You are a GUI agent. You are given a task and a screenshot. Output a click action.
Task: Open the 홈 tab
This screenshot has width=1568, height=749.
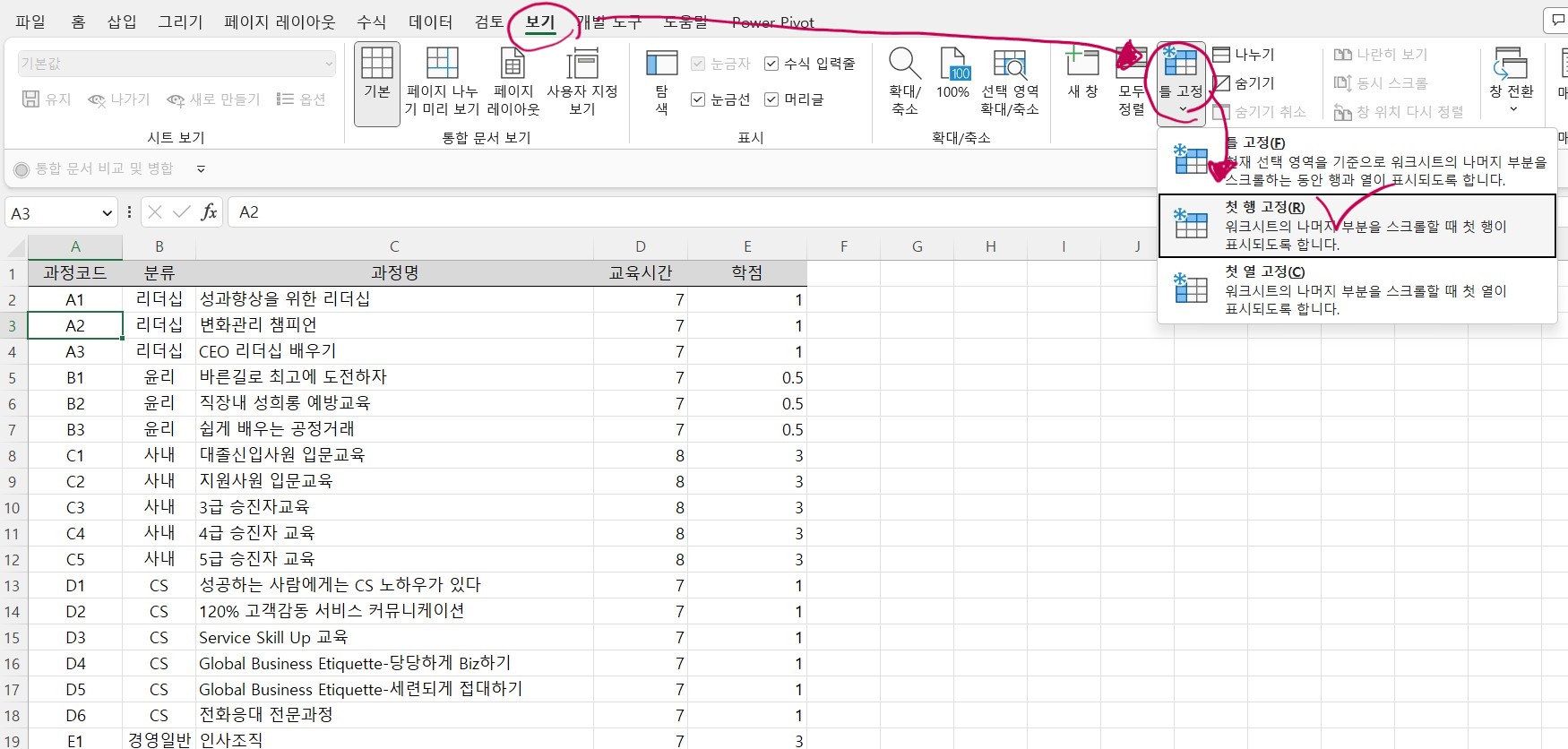[x=78, y=22]
